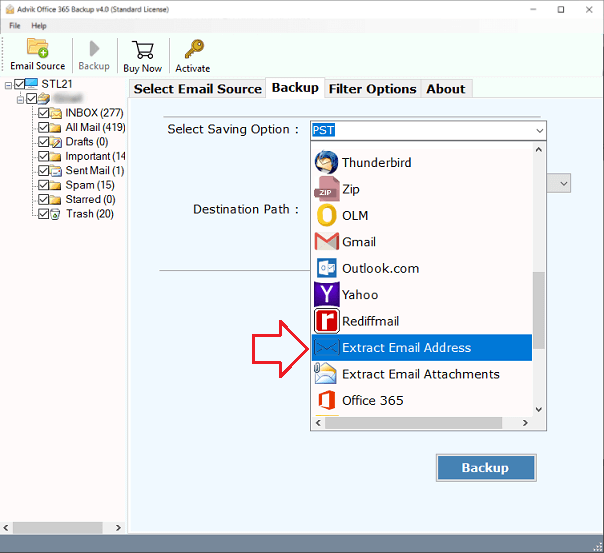604x553 pixels.
Task: Switch to the About tab
Action: click(x=446, y=89)
